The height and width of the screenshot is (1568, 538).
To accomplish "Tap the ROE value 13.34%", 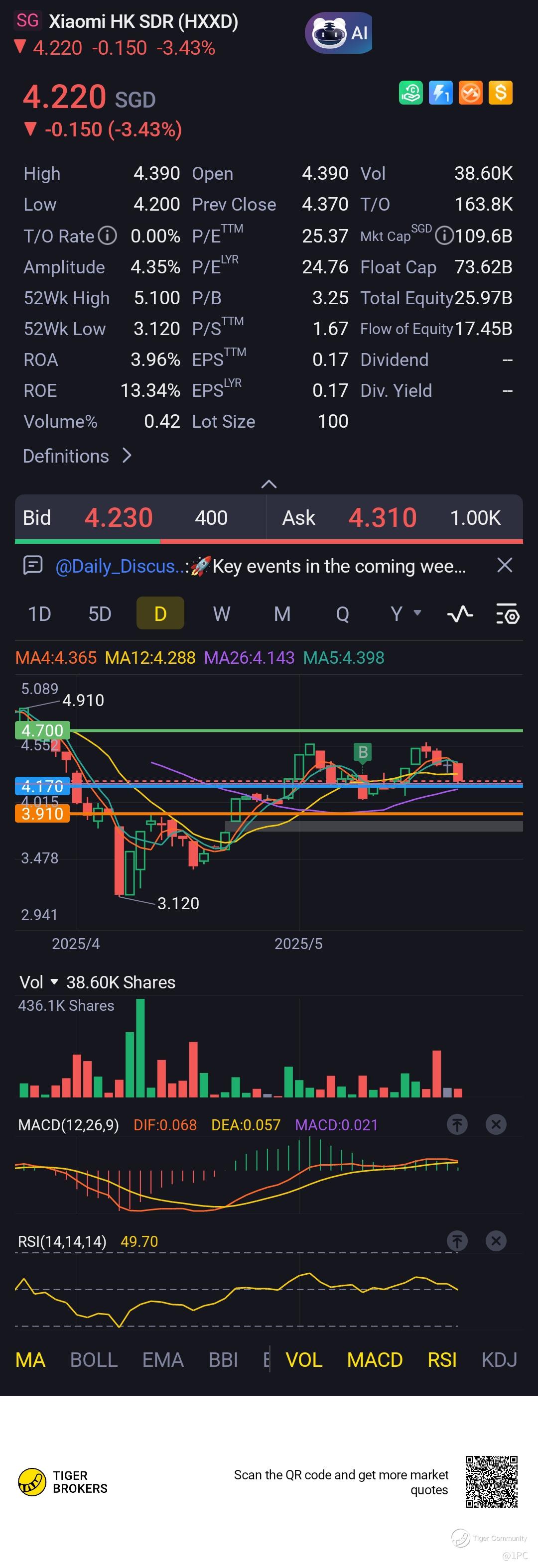I will 150,390.
